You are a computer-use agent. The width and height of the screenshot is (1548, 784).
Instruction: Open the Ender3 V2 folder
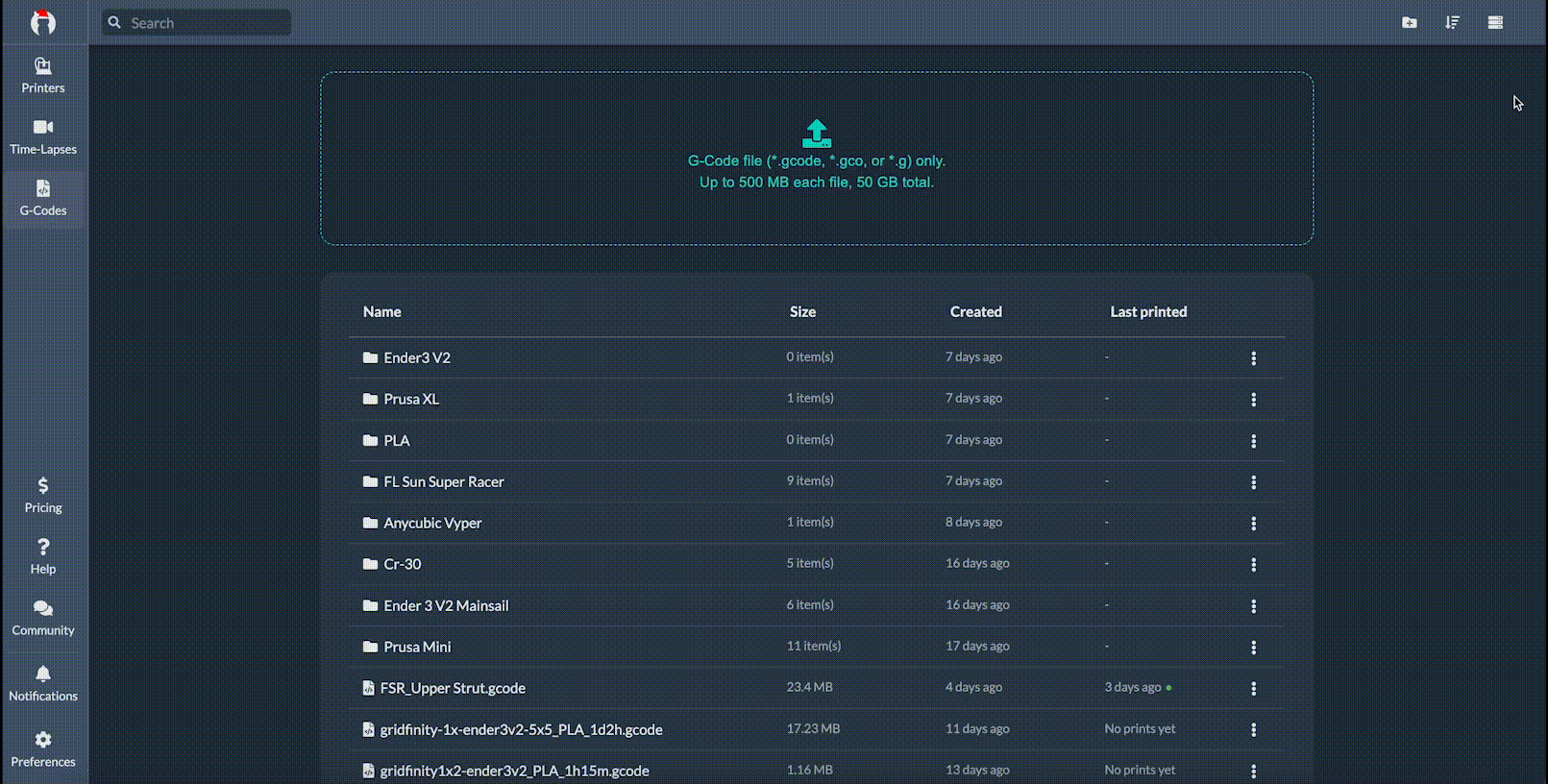[x=417, y=357]
